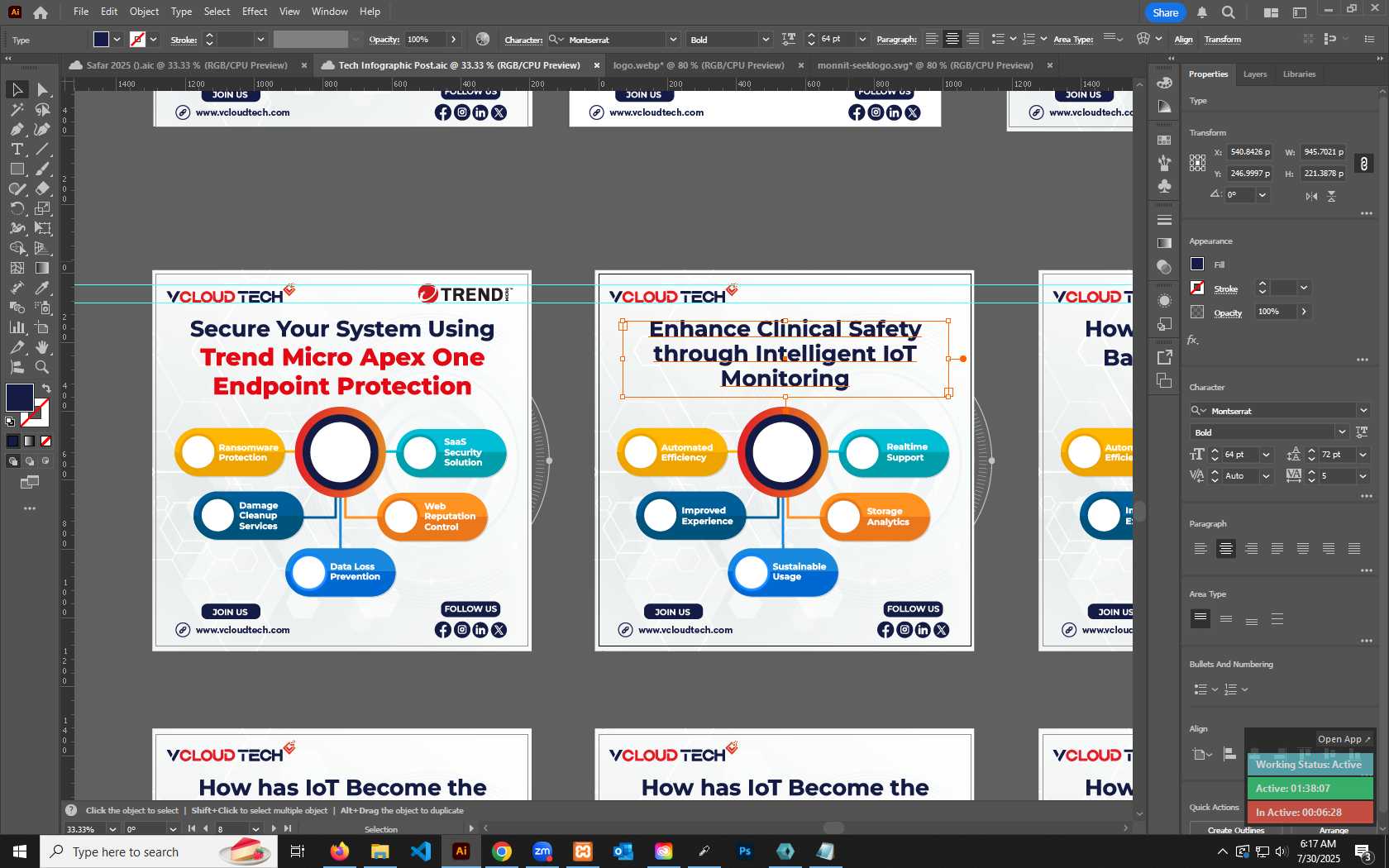Open the zoom level 33.33% dropdown
This screenshot has height=868, width=1389.
point(112,829)
